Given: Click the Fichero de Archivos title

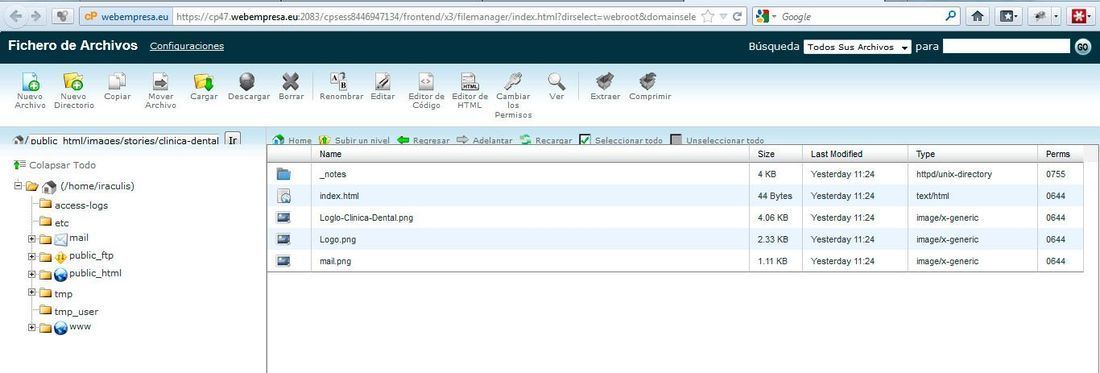Looking at the screenshot, I should click(x=73, y=46).
